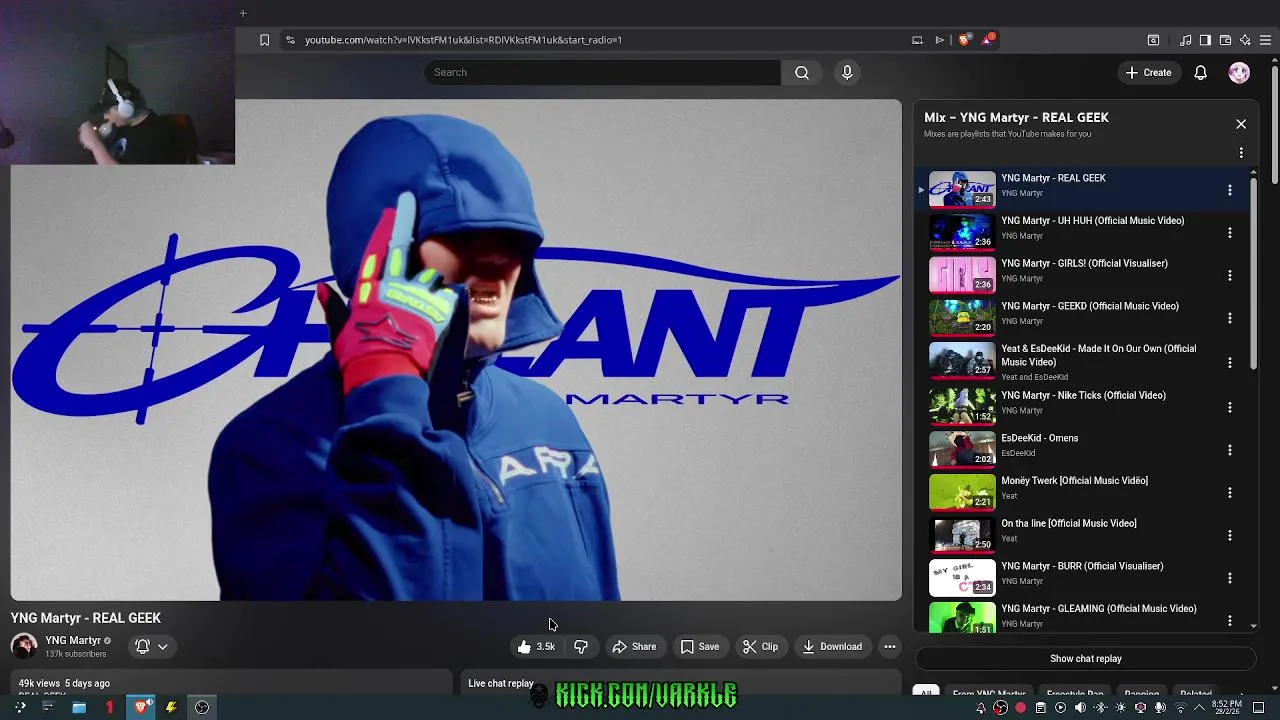
Task: Close the Mix playlist panel
Action: 1241,124
